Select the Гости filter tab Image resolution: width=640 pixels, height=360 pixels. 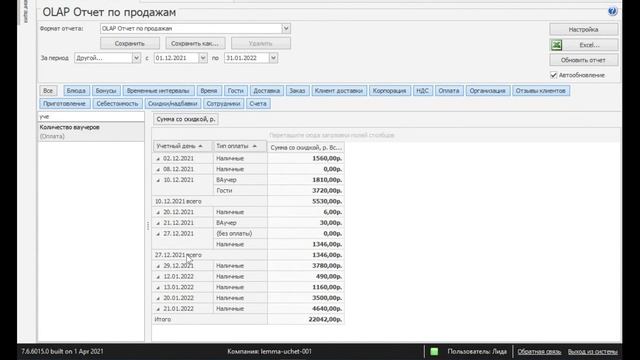click(236, 91)
